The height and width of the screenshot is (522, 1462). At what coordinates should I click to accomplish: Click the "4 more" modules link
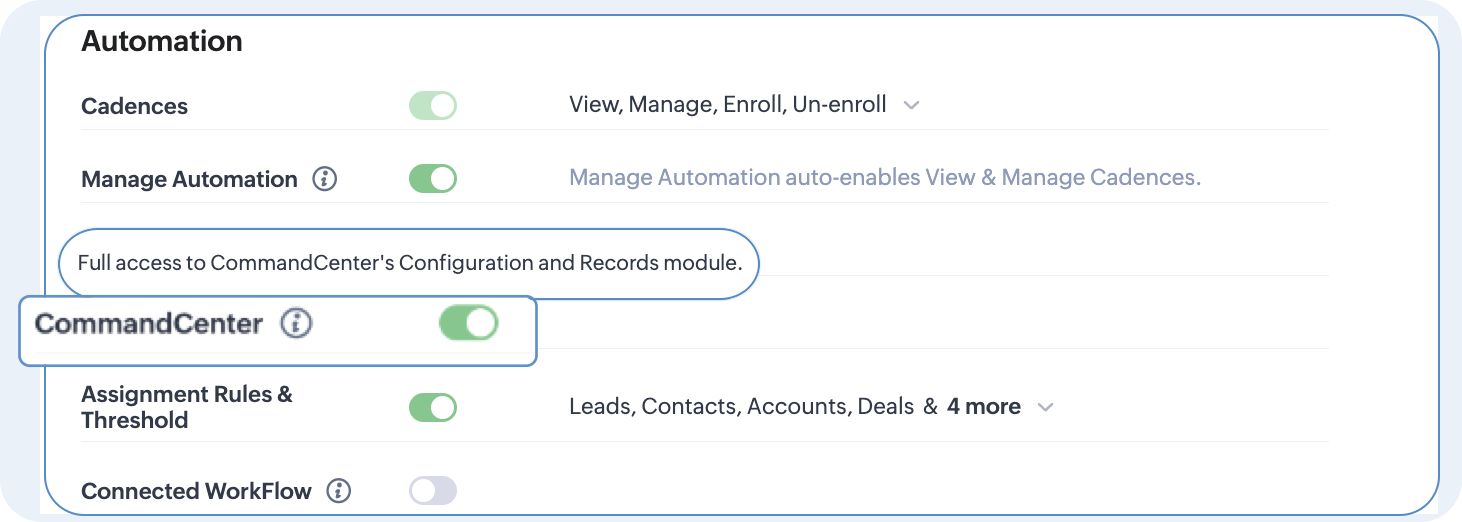click(984, 407)
